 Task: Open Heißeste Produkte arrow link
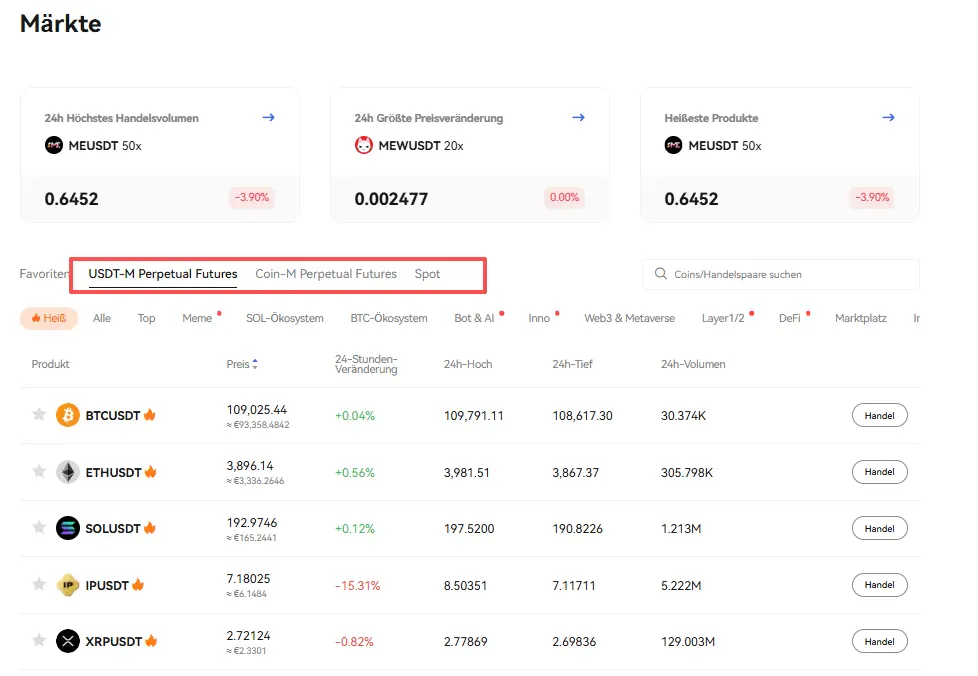click(888, 118)
